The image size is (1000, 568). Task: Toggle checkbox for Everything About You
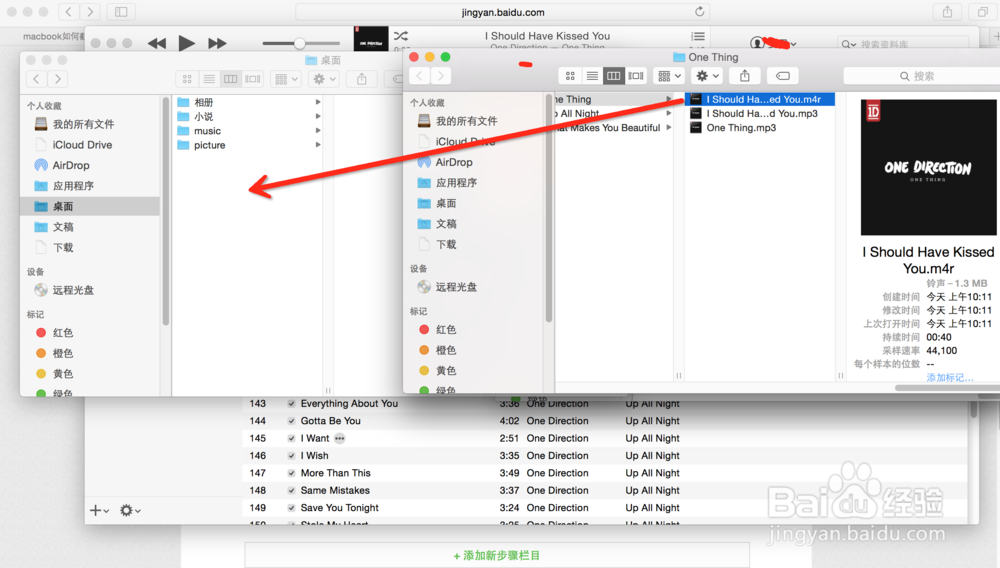(x=291, y=404)
